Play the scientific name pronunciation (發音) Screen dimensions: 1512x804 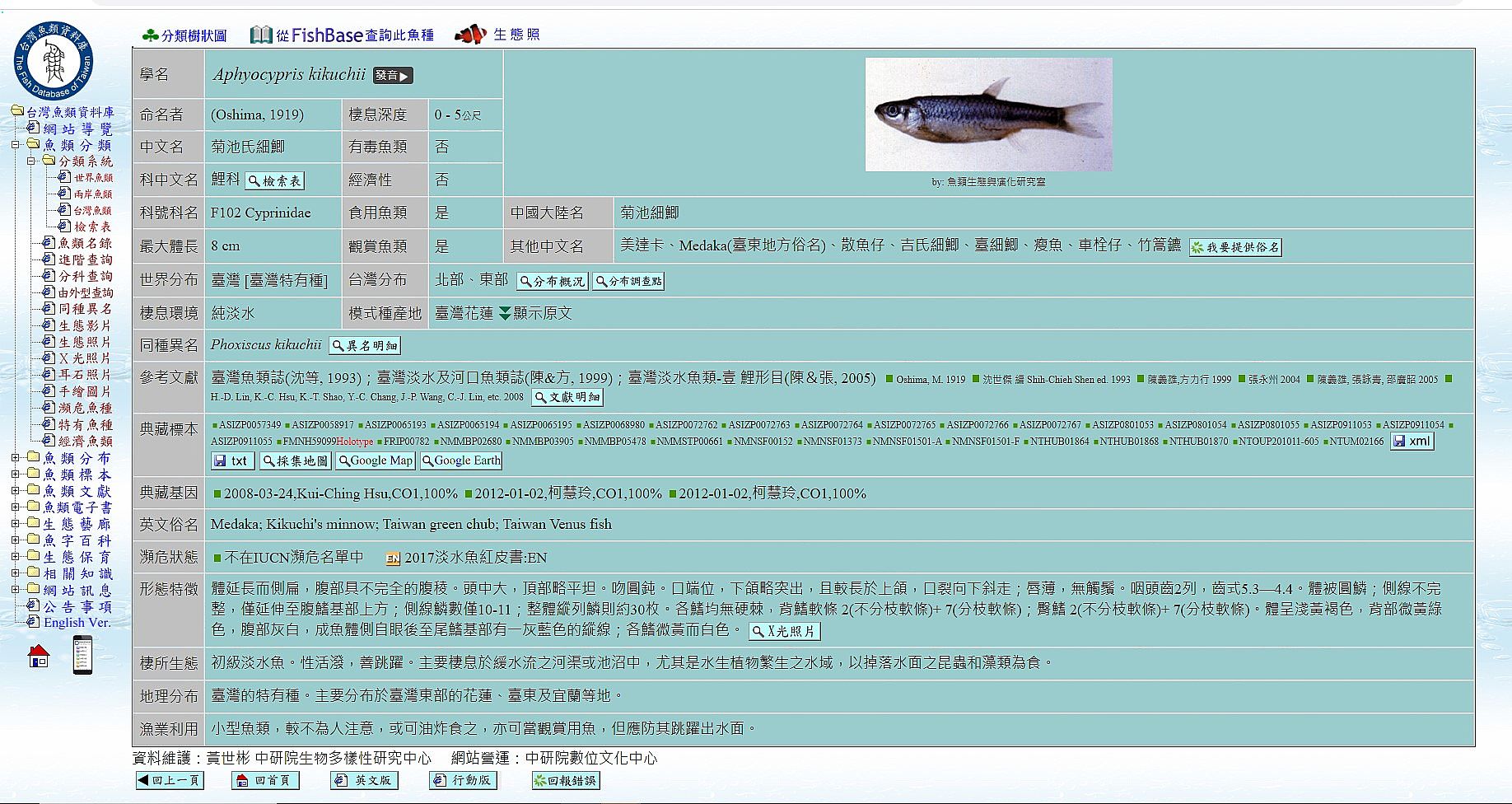coord(393,75)
